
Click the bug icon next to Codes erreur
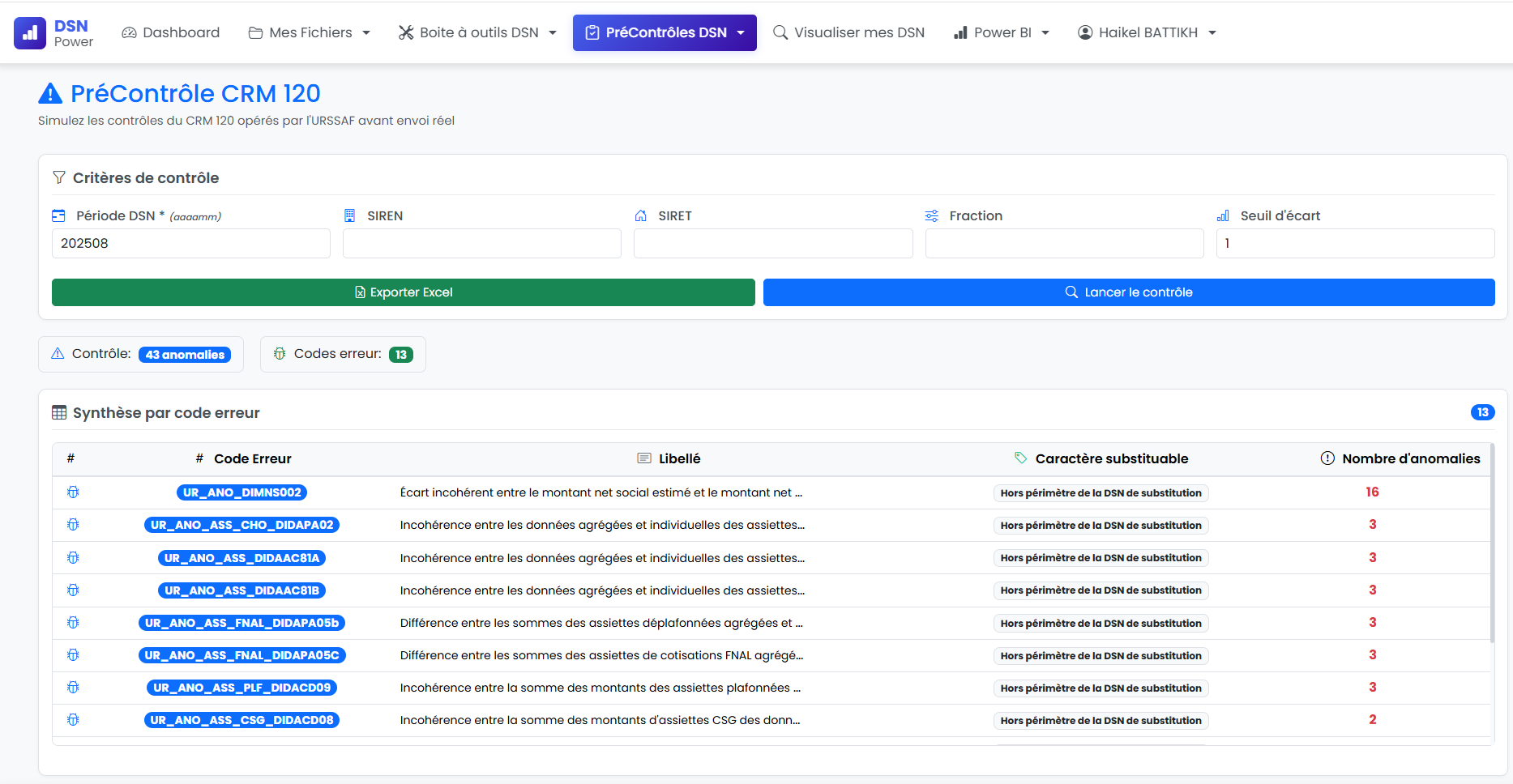point(280,354)
